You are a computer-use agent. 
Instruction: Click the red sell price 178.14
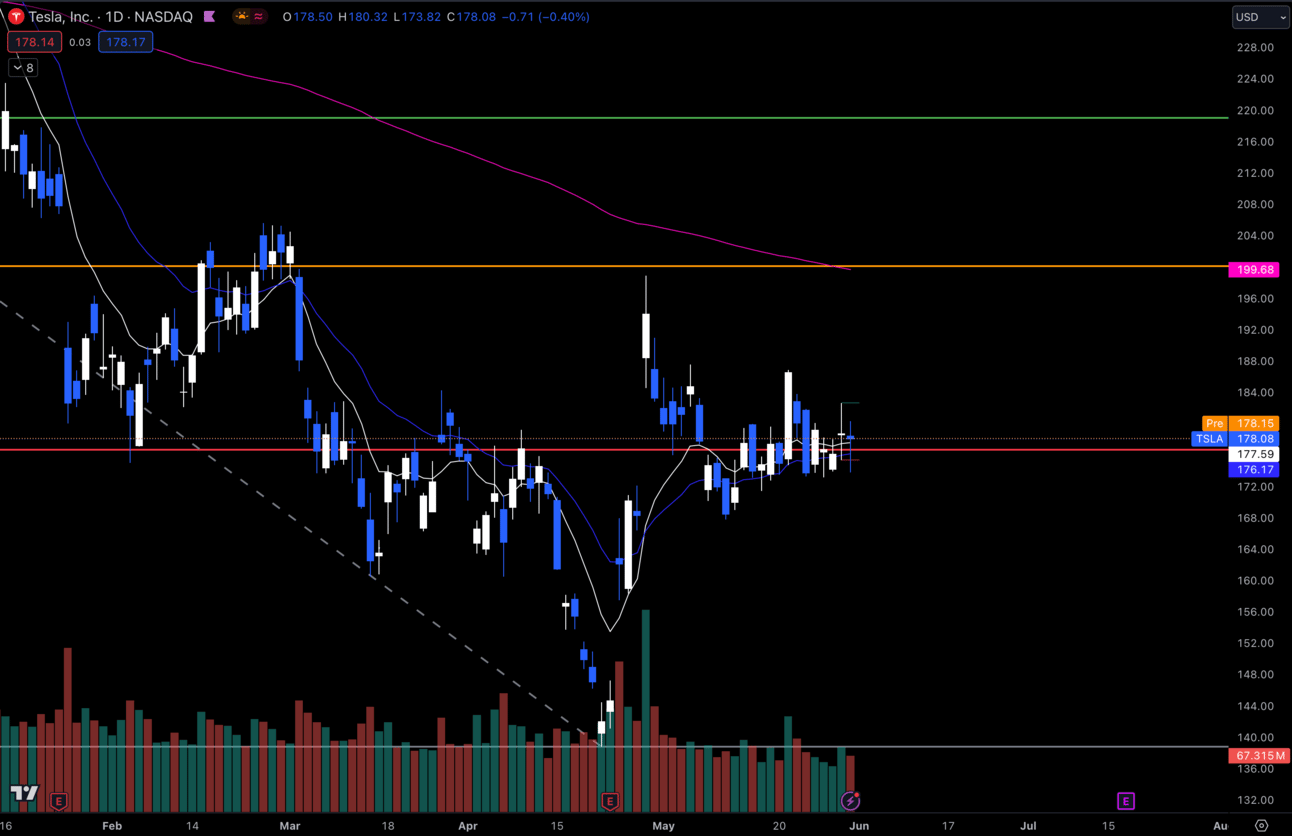coord(35,42)
